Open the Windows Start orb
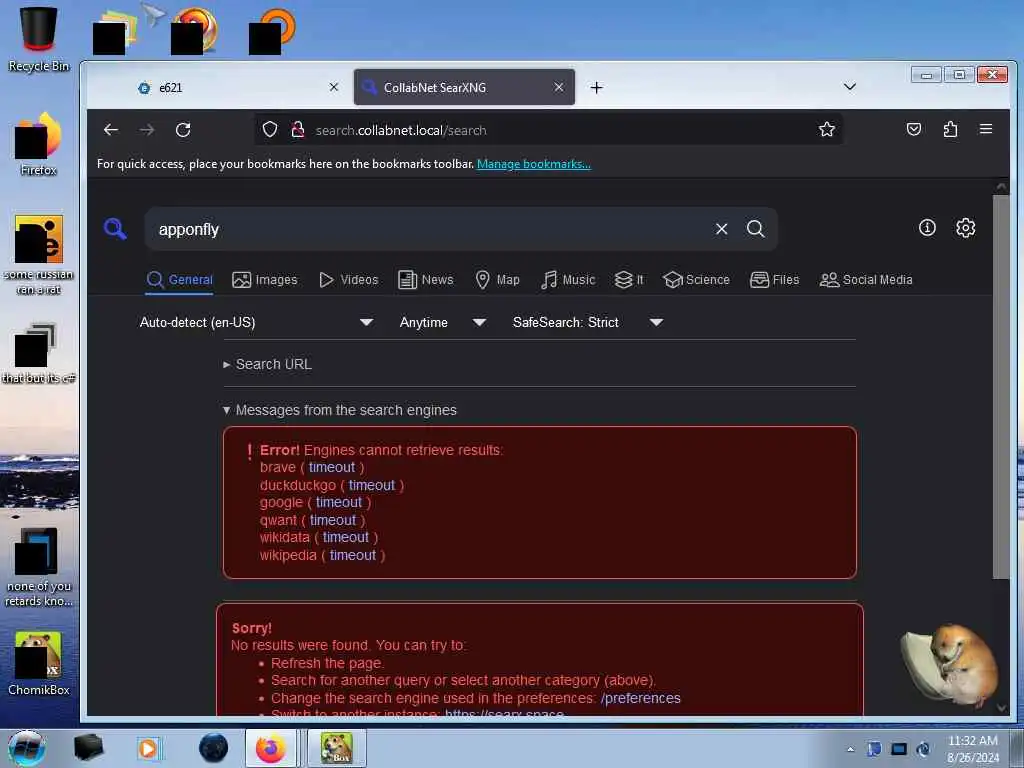 (26, 748)
